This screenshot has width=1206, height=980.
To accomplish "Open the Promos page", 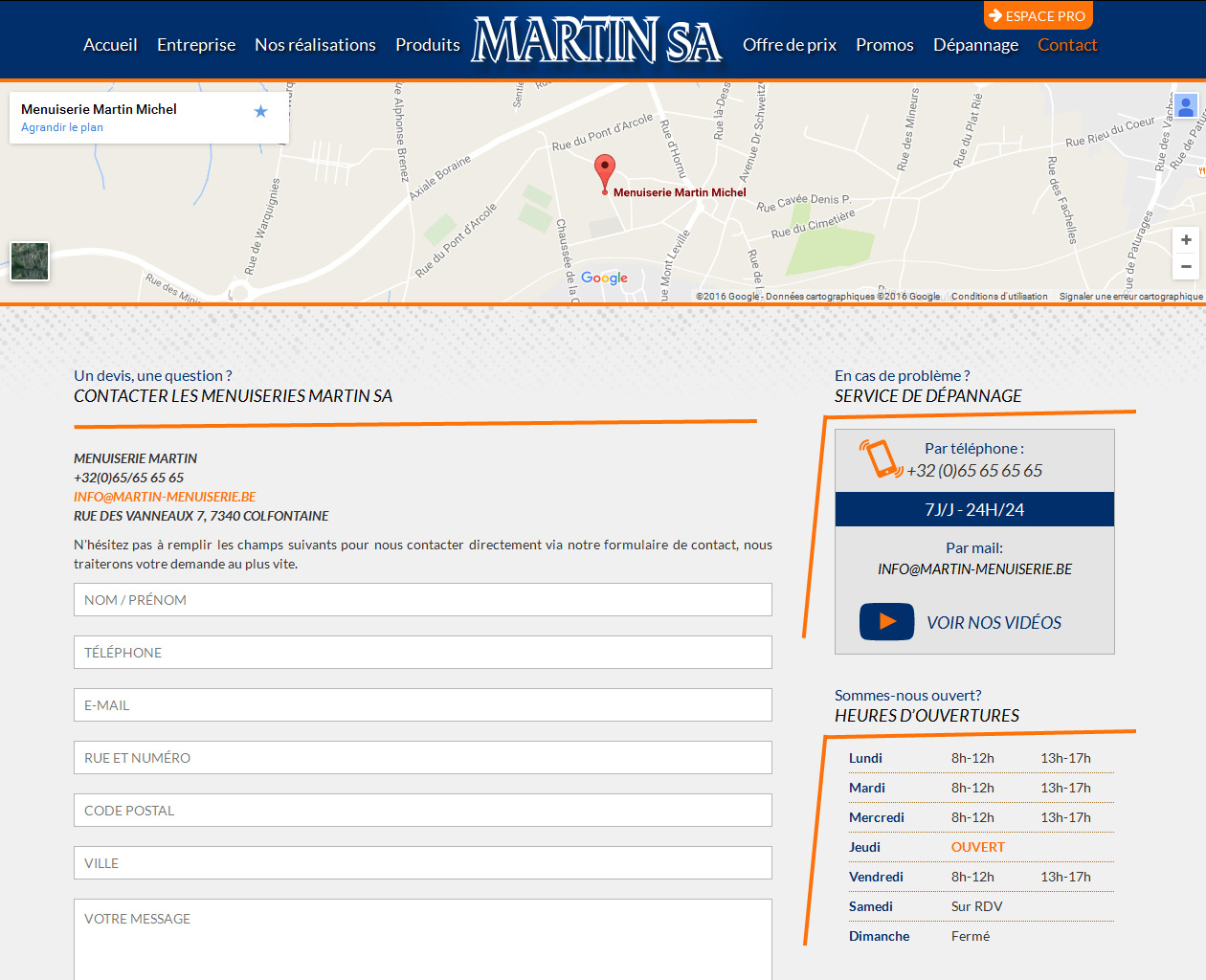I will 884,45.
